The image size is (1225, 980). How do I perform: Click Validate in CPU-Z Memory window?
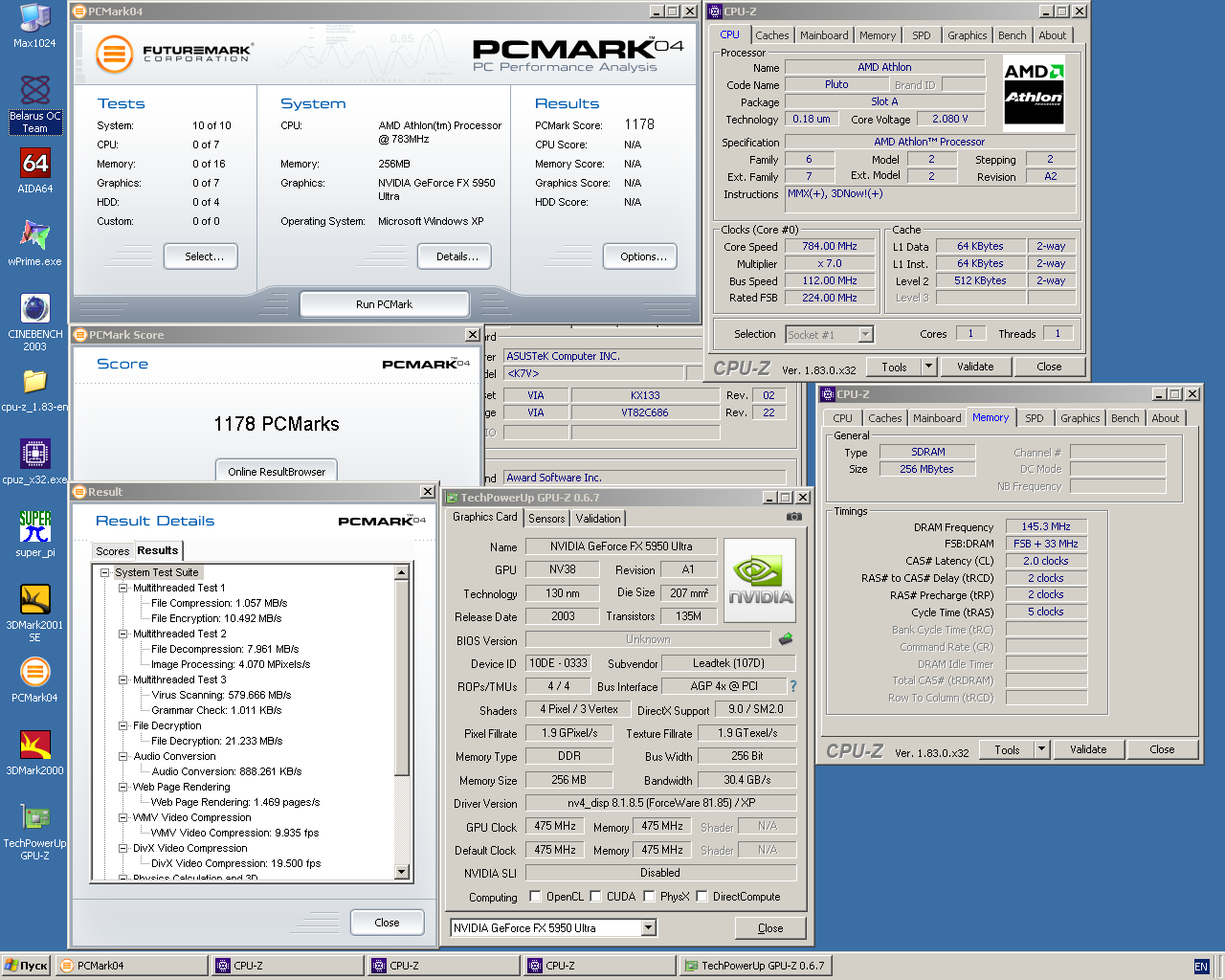(1088, 749)
